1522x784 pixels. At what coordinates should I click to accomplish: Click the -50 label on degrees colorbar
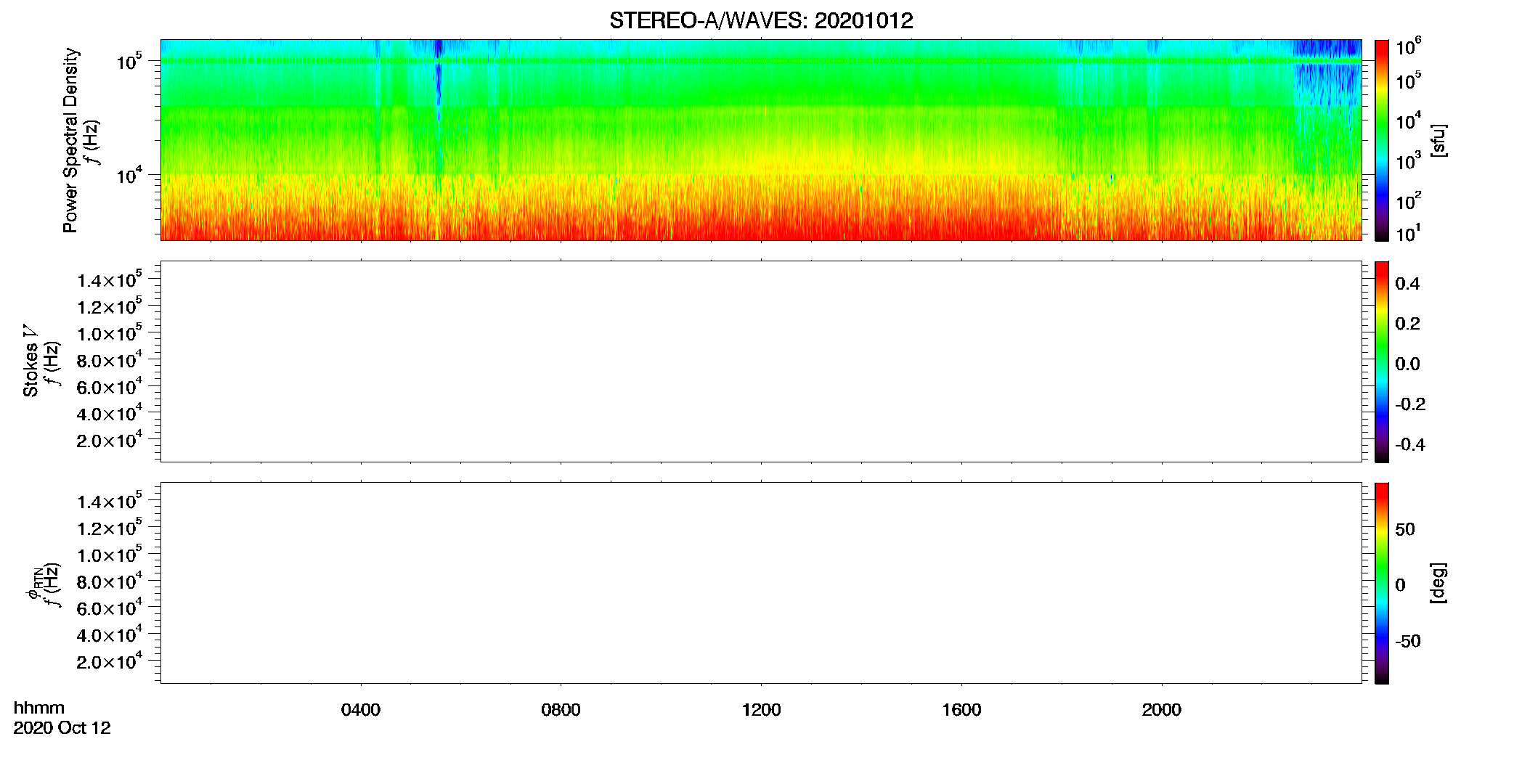point(1408,641)
